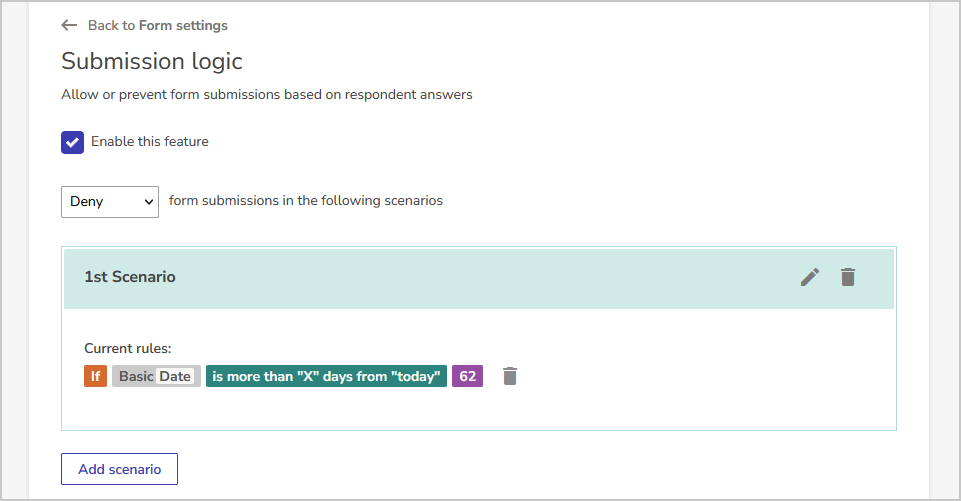The height and width of the screenshot is (501, 961).
Task: Click the back arrow icon
Action: click(69, 25)
